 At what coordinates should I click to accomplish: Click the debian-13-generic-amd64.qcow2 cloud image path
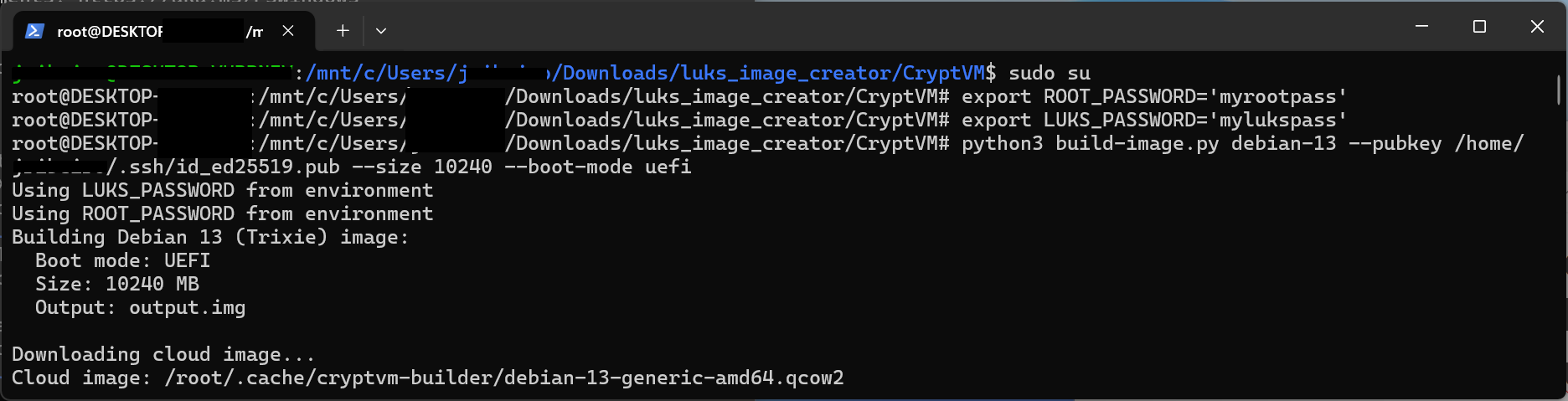(x=504, y=378)
